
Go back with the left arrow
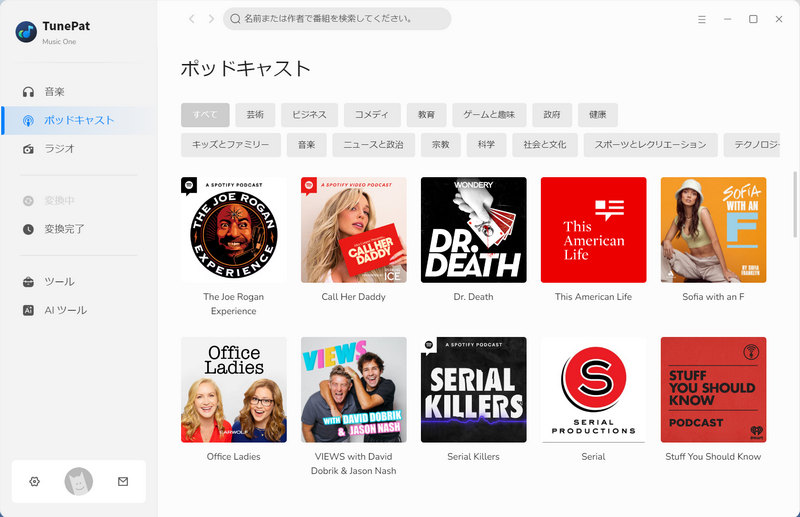[192, 19]
